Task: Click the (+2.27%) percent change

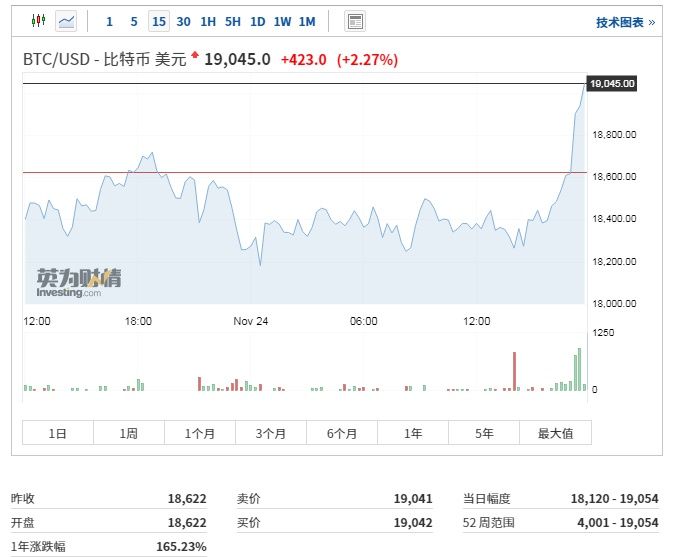Action: coord(367,60)
